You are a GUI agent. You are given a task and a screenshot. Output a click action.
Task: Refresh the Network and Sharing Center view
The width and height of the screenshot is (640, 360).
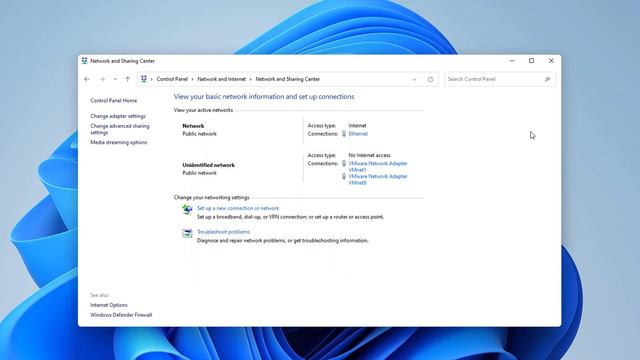tap(430, 80)
